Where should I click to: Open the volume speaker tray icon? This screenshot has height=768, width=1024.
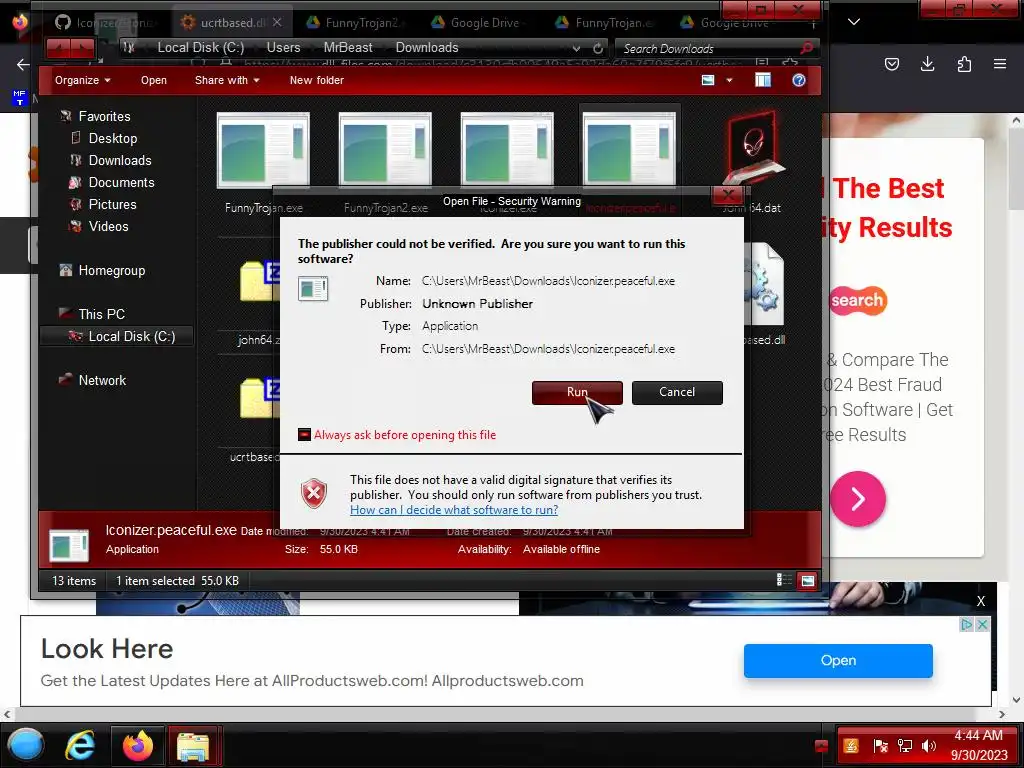click(928, 746)
